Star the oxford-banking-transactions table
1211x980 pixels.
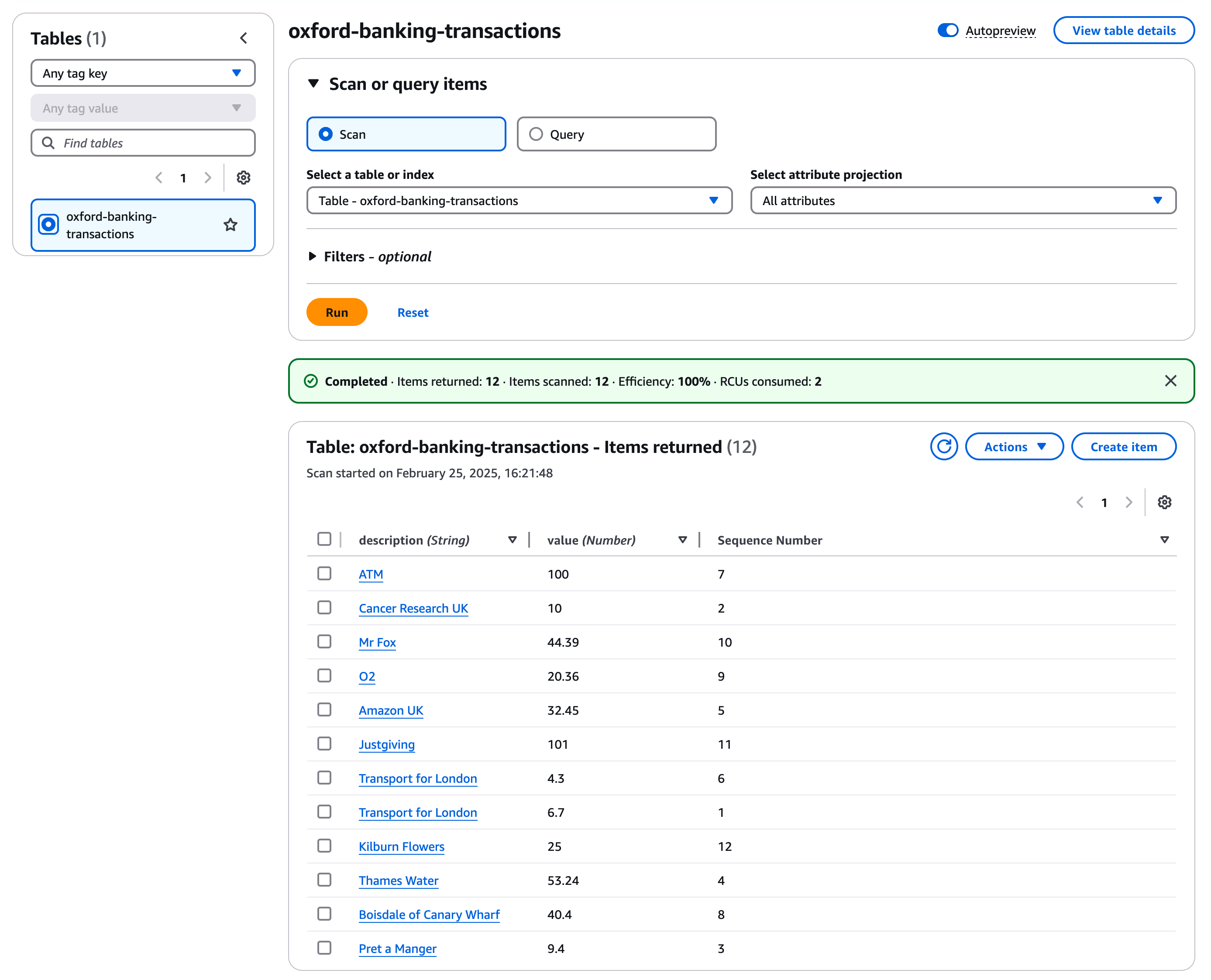230,225
